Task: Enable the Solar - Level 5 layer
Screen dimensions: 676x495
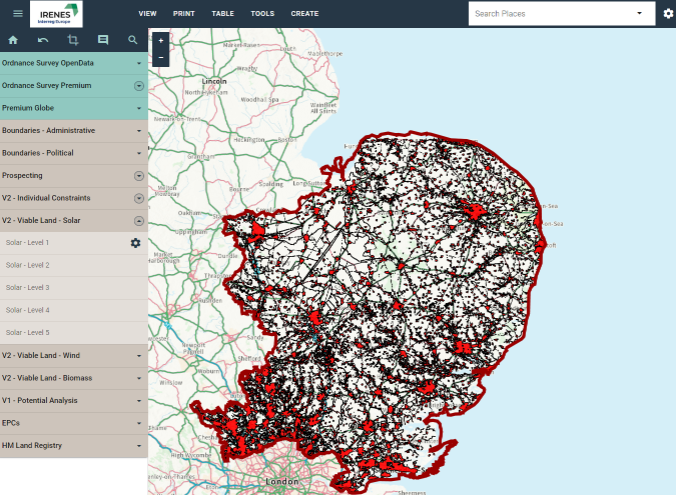Action: coord(27,332)
